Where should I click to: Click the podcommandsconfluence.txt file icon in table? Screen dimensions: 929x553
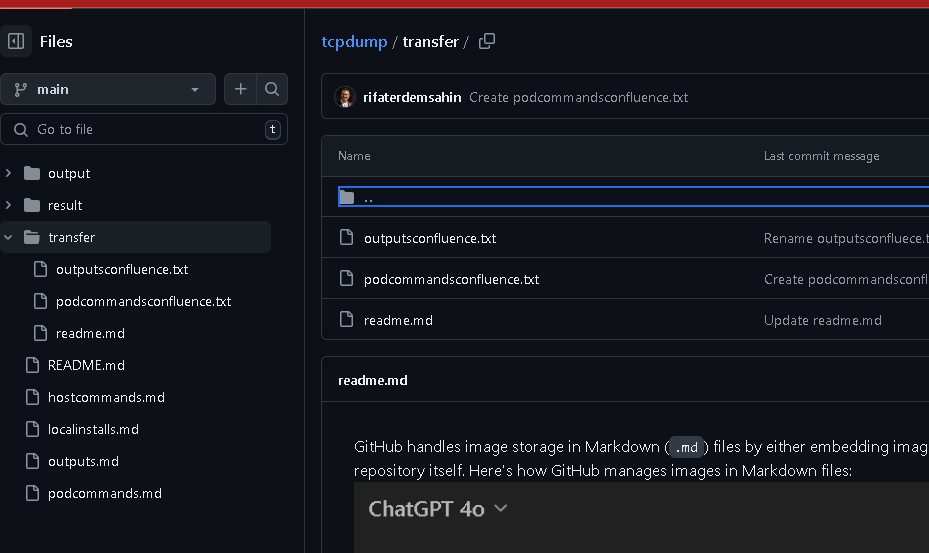(347, 279)
